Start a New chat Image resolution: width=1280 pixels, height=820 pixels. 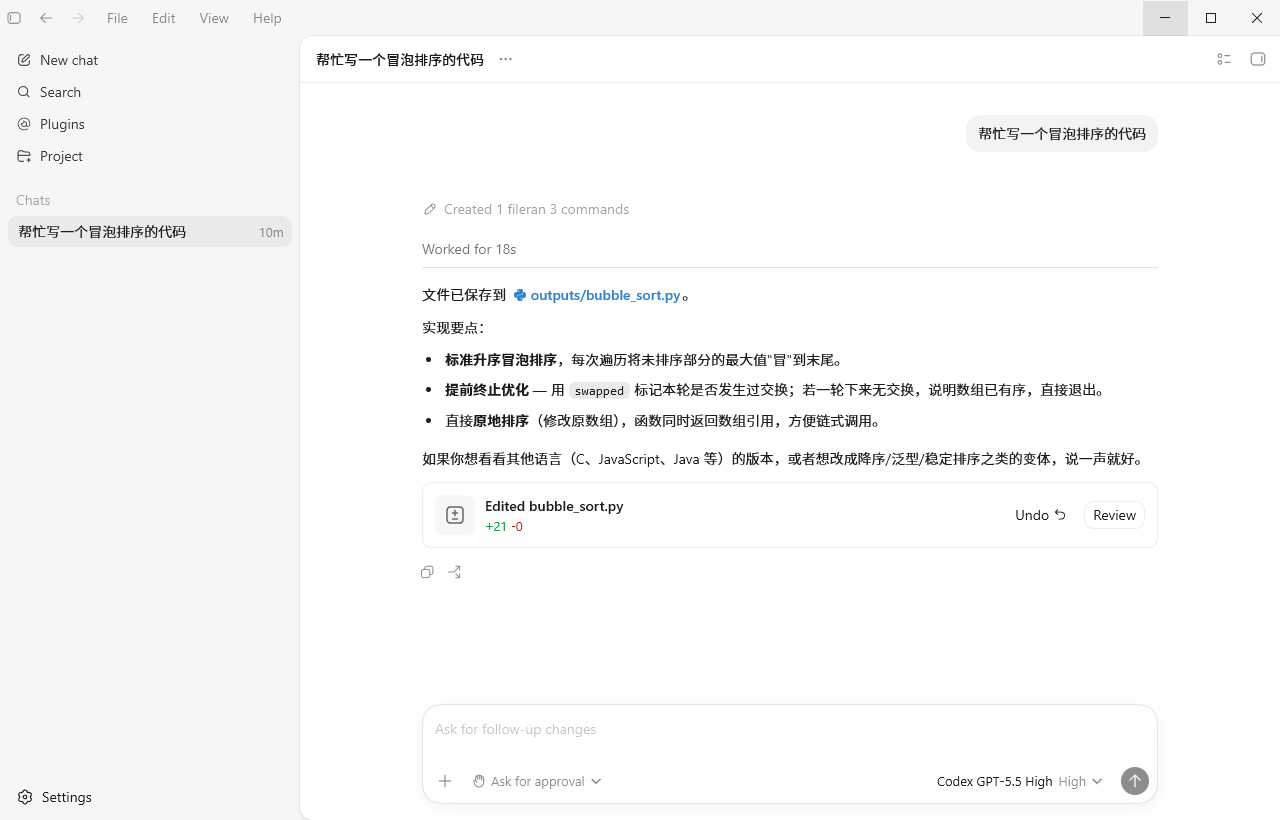(150, 60)
